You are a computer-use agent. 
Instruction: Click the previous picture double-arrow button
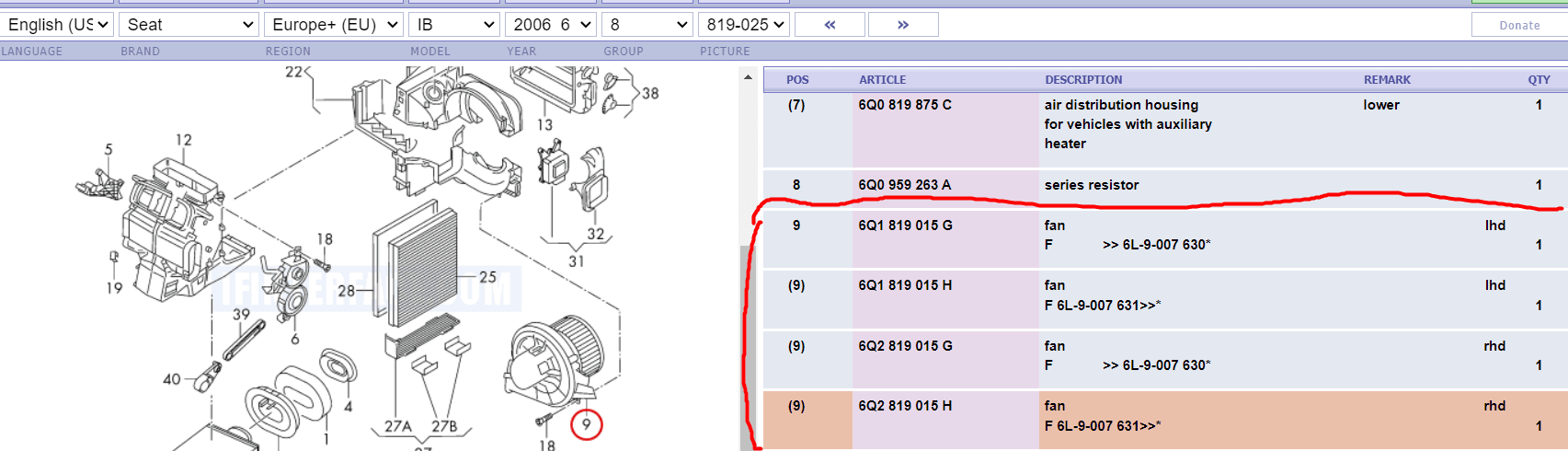point(830,25)
